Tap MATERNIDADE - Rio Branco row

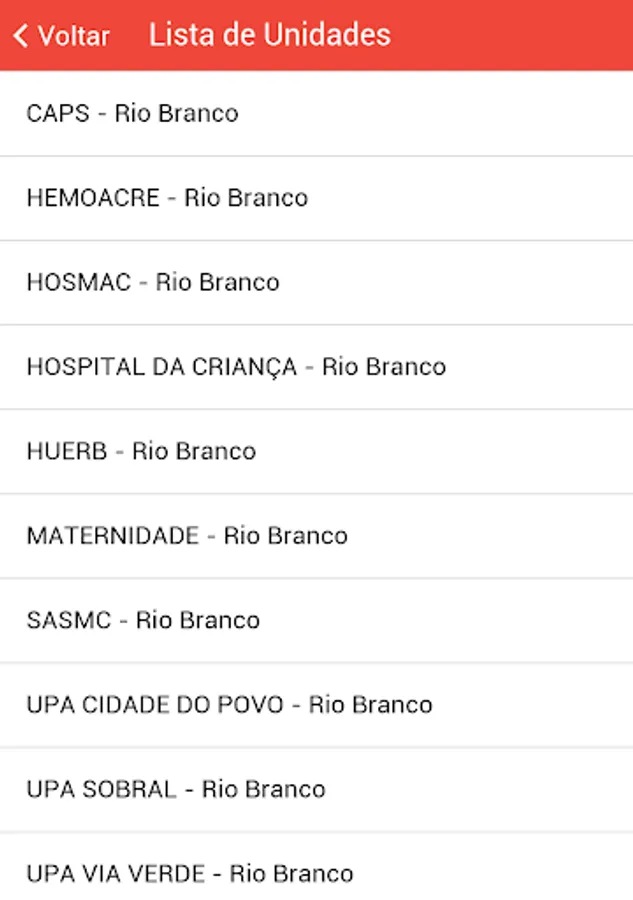[187, 536]
